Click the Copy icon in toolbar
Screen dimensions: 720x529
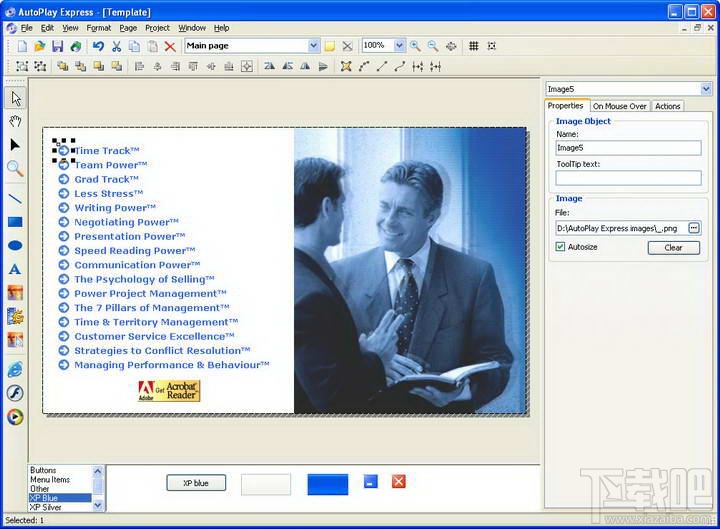pyautogui.click(x=134, y=46)
